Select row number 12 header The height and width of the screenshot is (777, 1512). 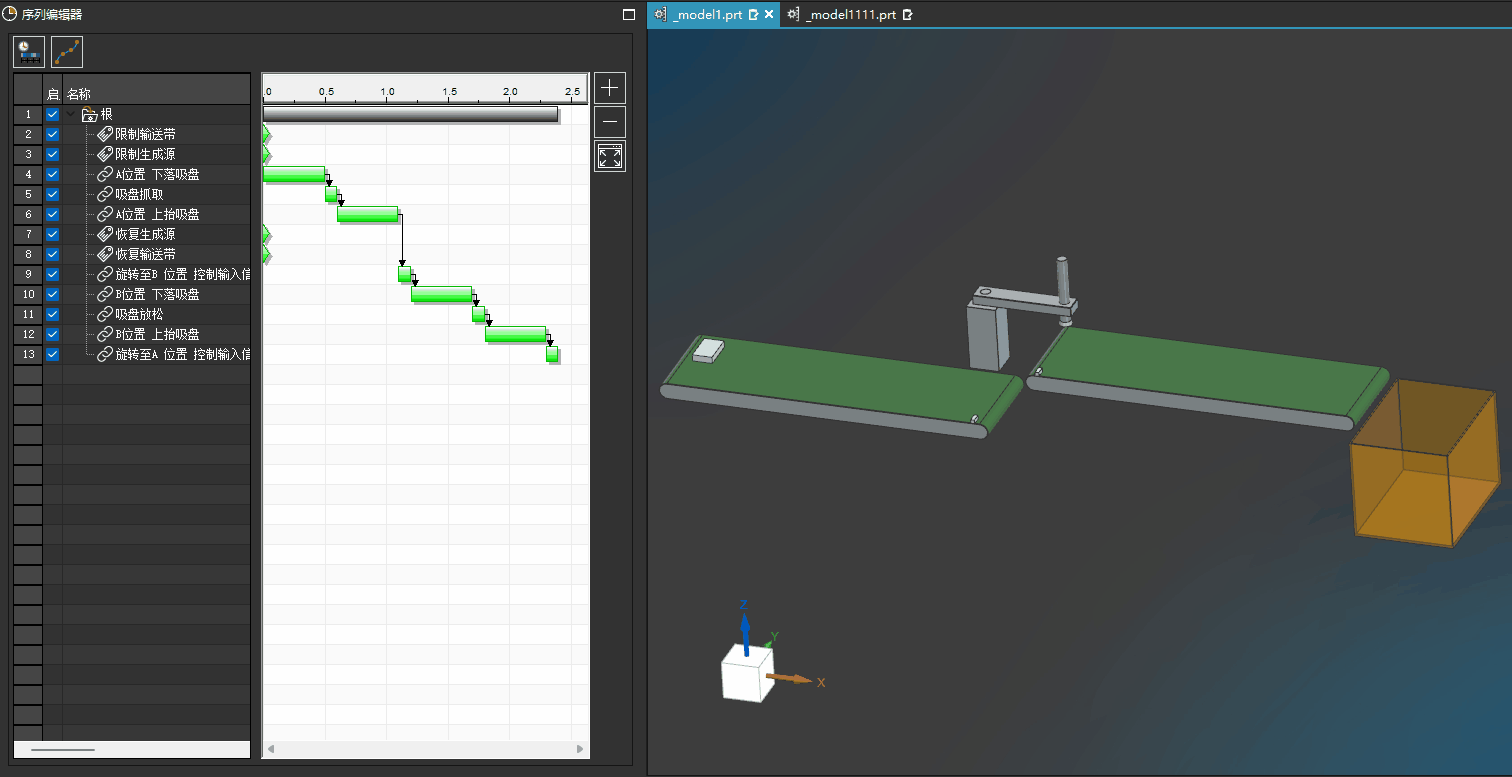point(28,334)
